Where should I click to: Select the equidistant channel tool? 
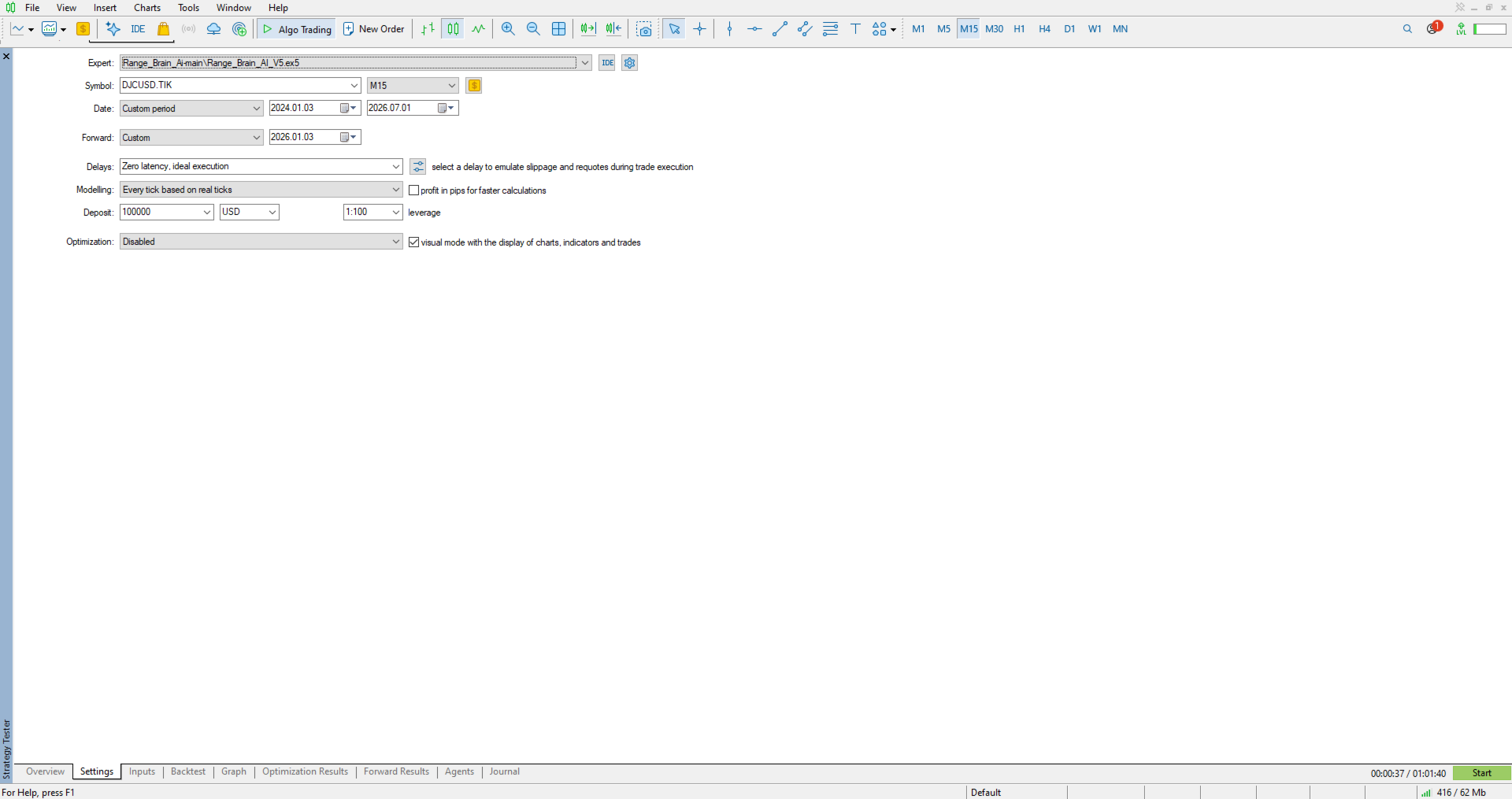[x=805, y=29]
